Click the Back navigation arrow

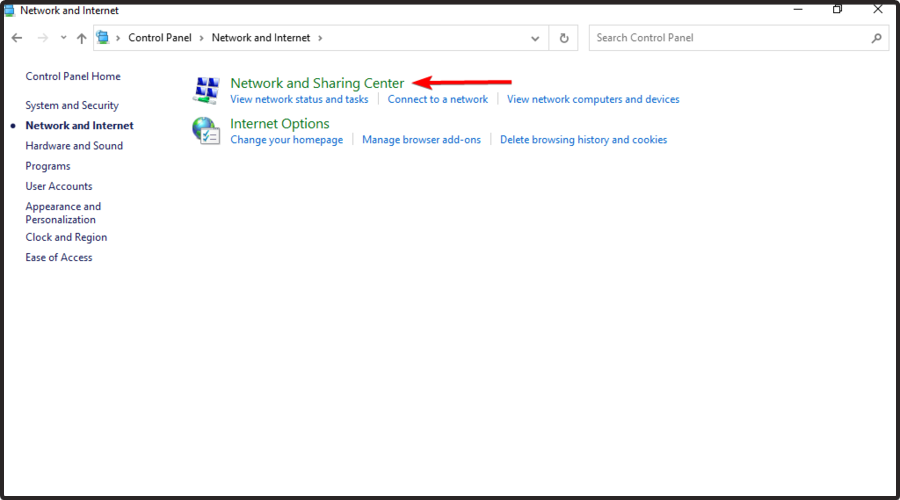click(17, 38)
